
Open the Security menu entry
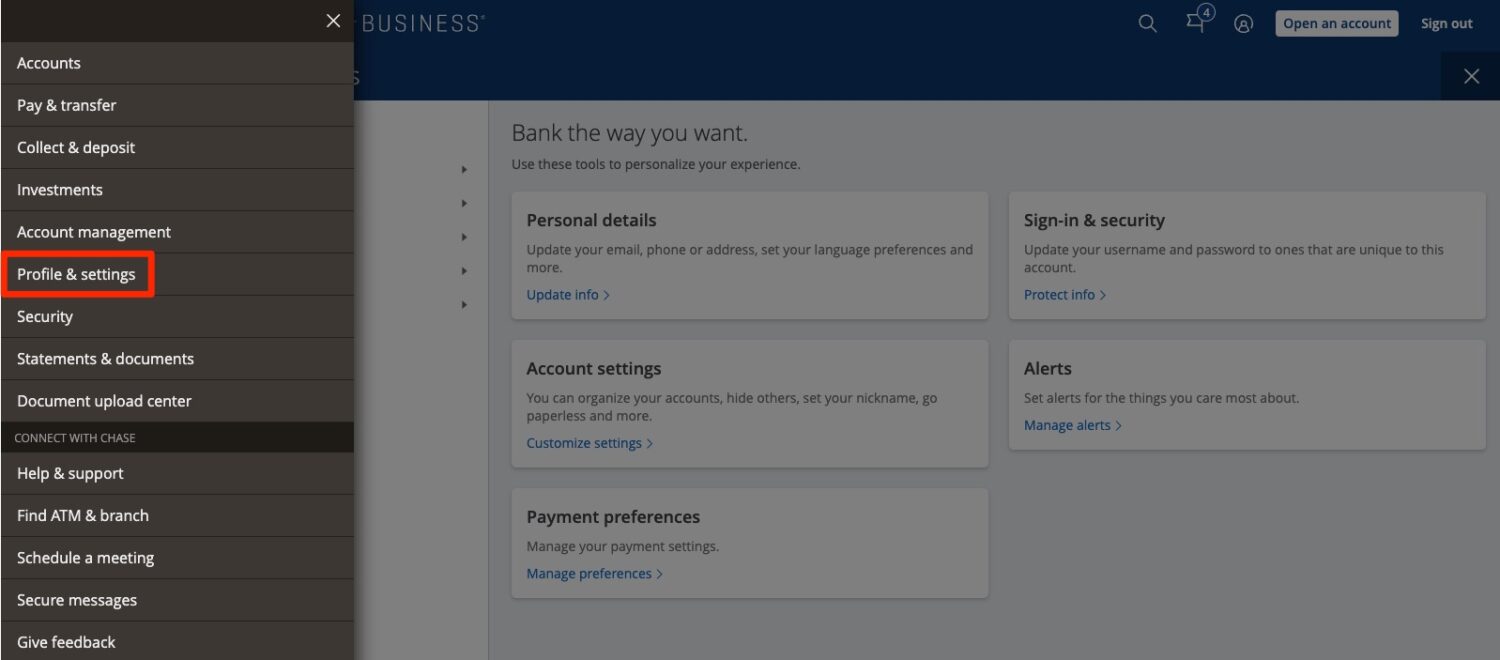pyautogui.click(x=44, y=316)
